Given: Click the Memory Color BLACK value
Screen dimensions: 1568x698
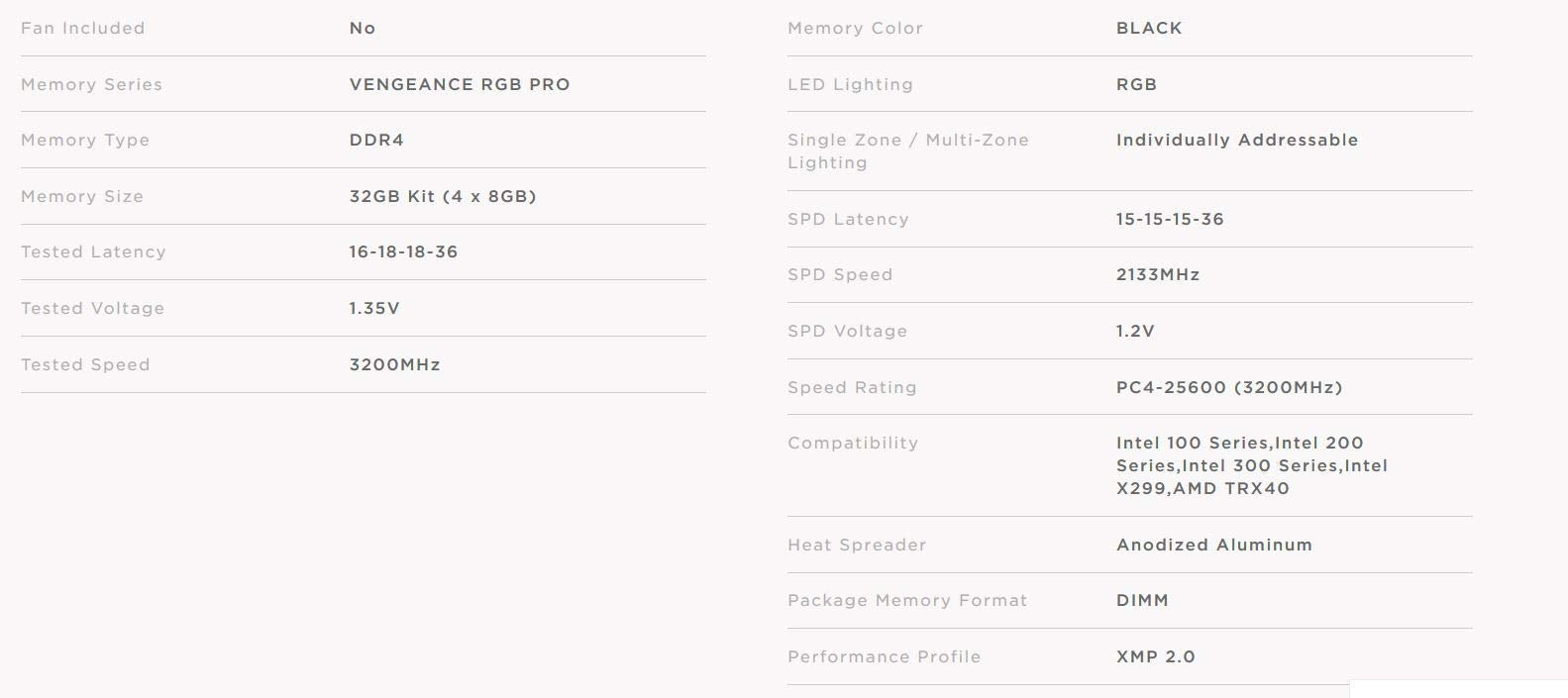Looking at the screenshot, I should point(1149,28).
